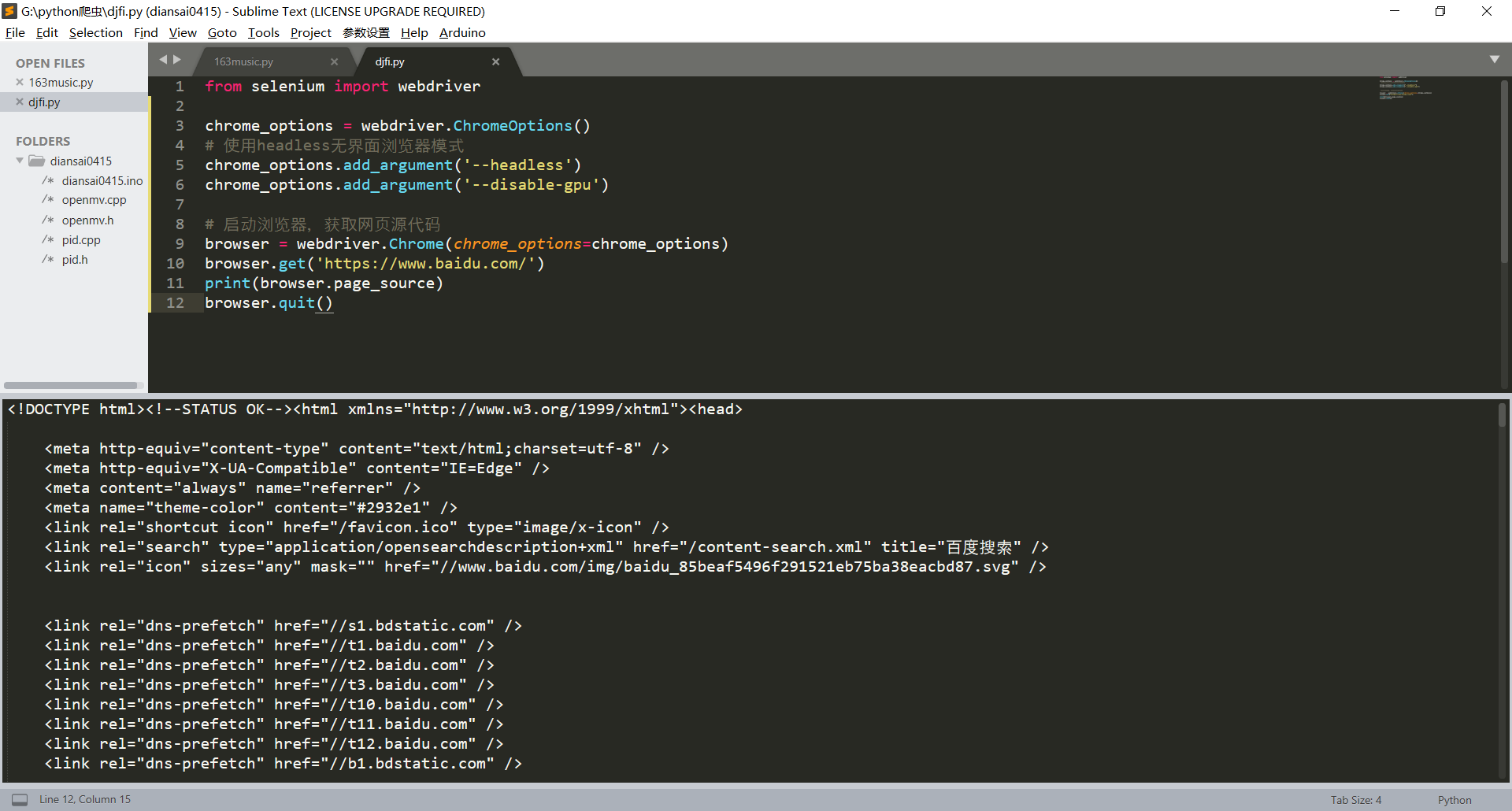Close the djfi.py tab
1512x811 pixels.
pos(495,61)
